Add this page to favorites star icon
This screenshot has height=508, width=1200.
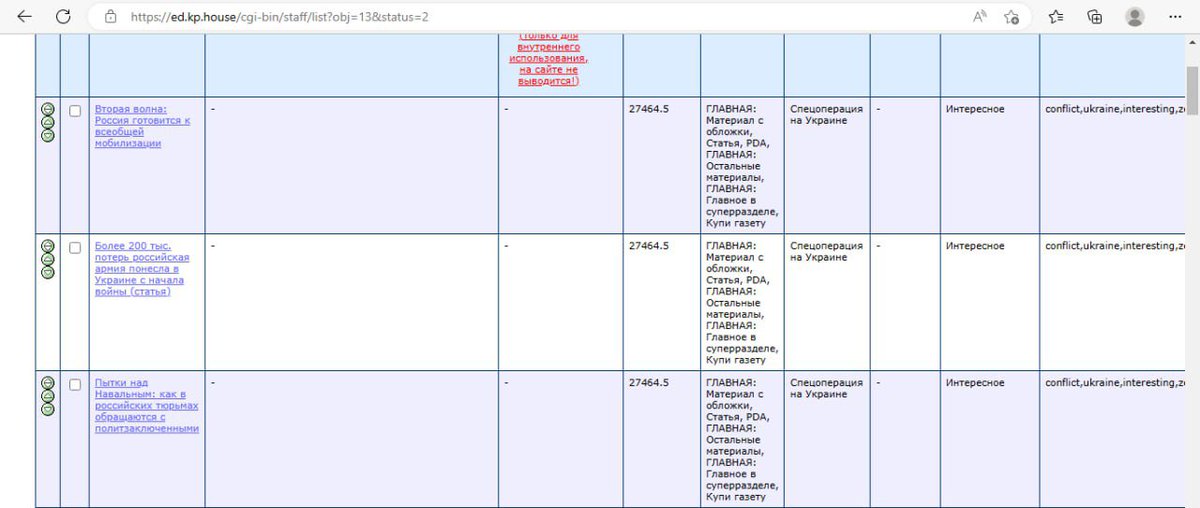pos(1012,17)
